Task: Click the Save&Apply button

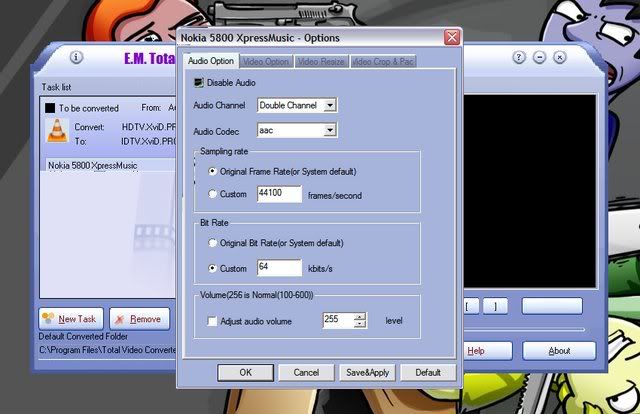Action: pos(367,372)
